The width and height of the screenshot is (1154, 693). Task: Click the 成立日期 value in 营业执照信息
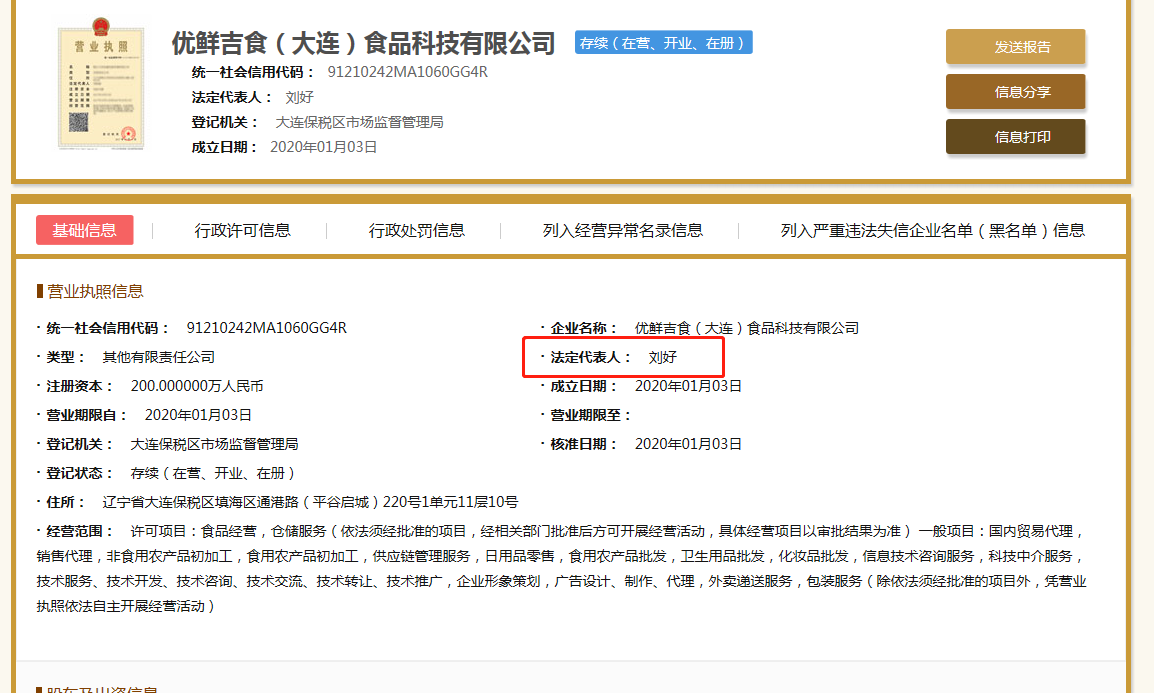pos(688,386)
